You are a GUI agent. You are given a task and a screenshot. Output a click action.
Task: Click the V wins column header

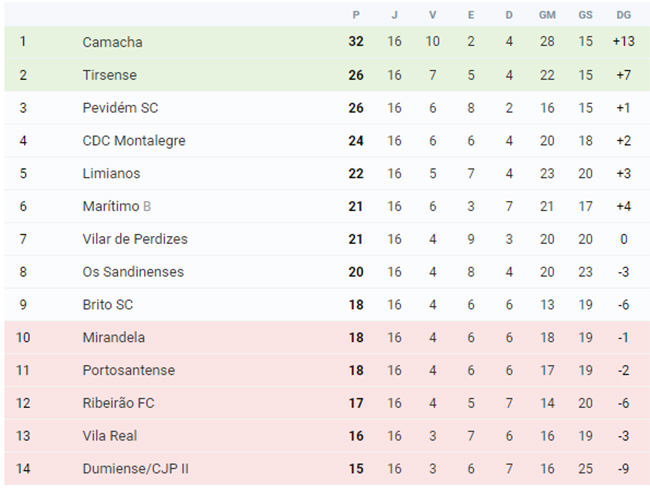pyautogui.click(x=432, y=15)
